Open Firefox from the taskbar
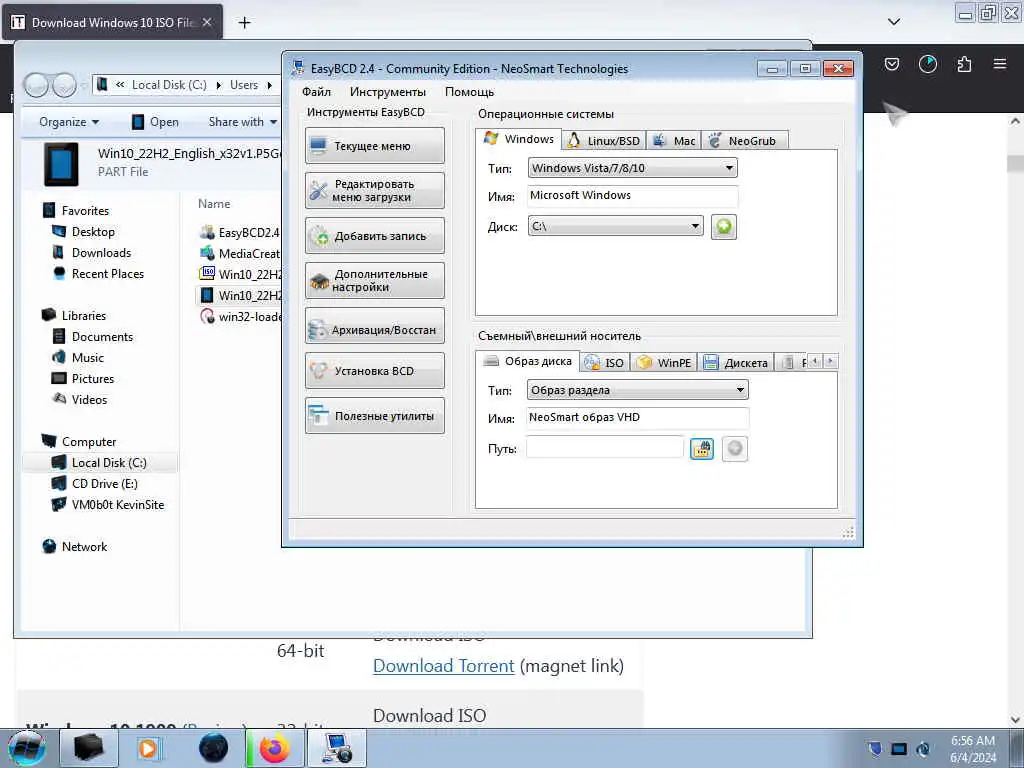 [275, 748]
